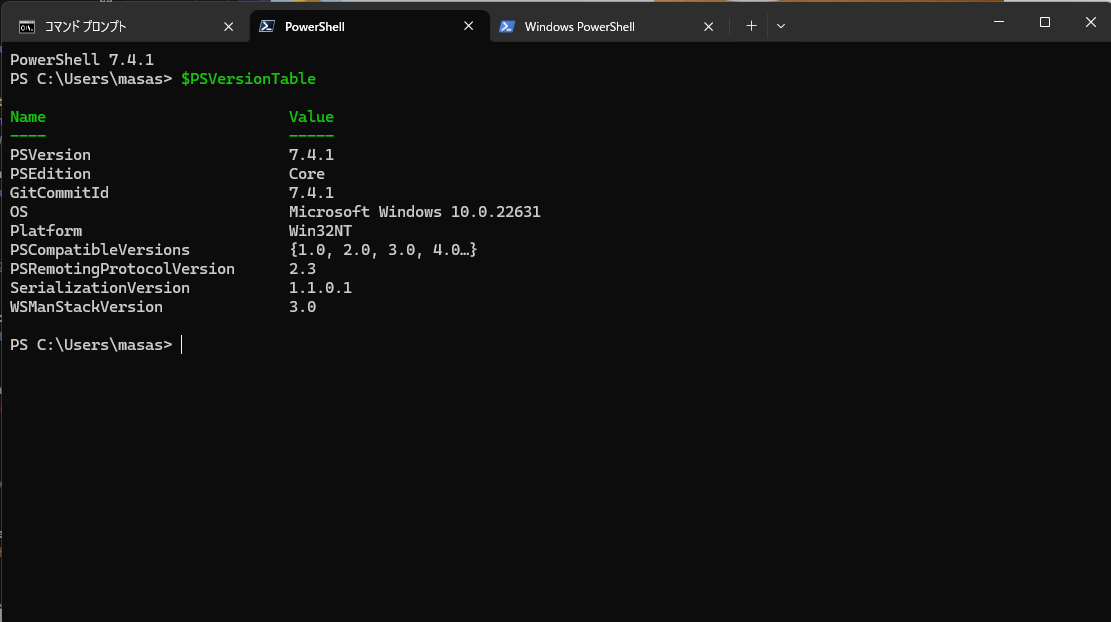This screenshot has width=1111, height=622.
Task: Open the new tab profile dropdown chevron
Action: click(781, 26)
